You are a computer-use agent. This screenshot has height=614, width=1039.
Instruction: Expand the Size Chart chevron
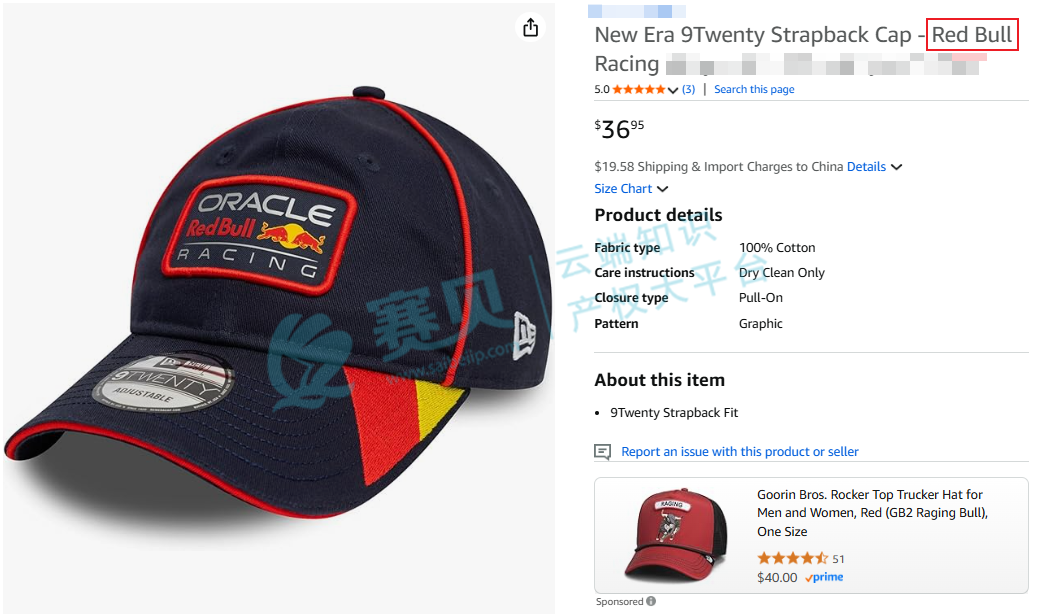[663, 189]
